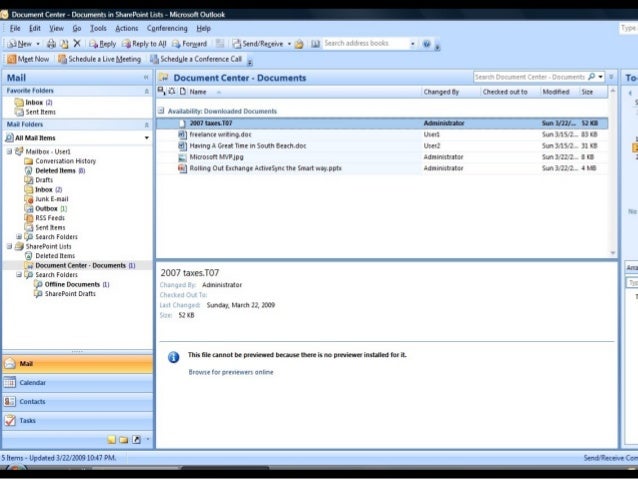Click the Print toolbar icon

coord(51,44)
